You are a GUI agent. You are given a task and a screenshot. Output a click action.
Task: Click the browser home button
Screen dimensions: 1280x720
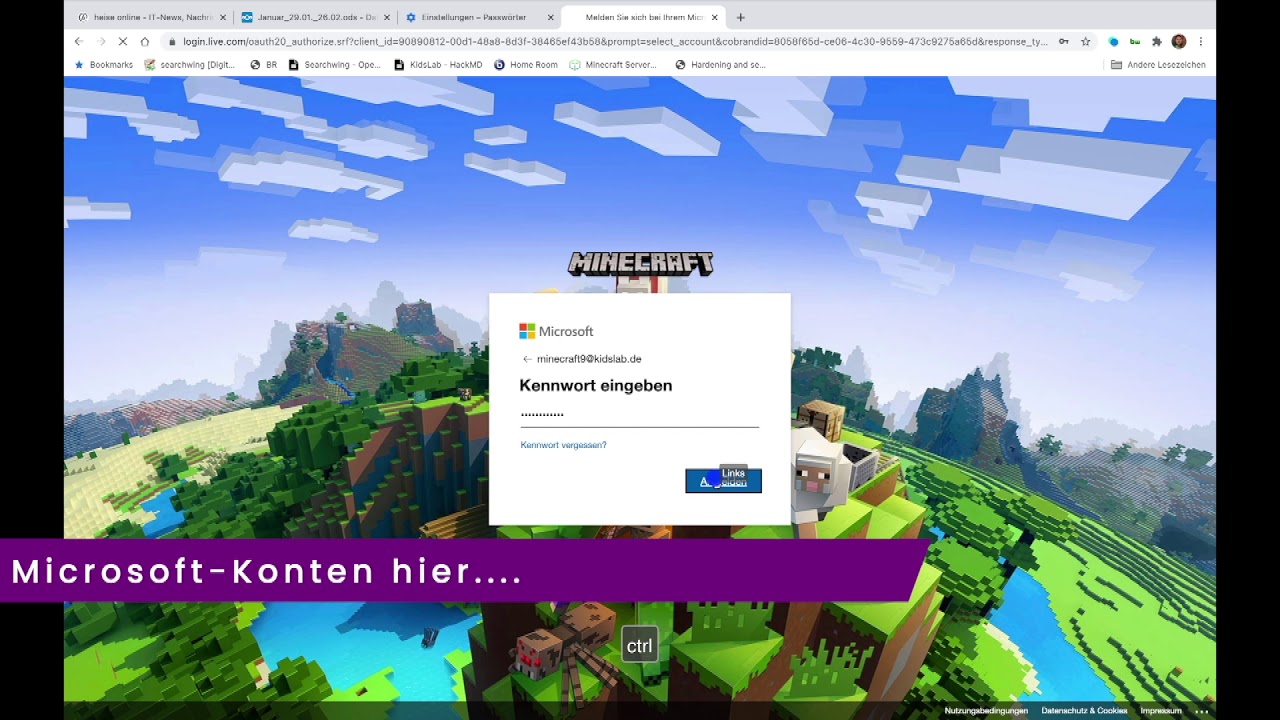tap(145, 41)
